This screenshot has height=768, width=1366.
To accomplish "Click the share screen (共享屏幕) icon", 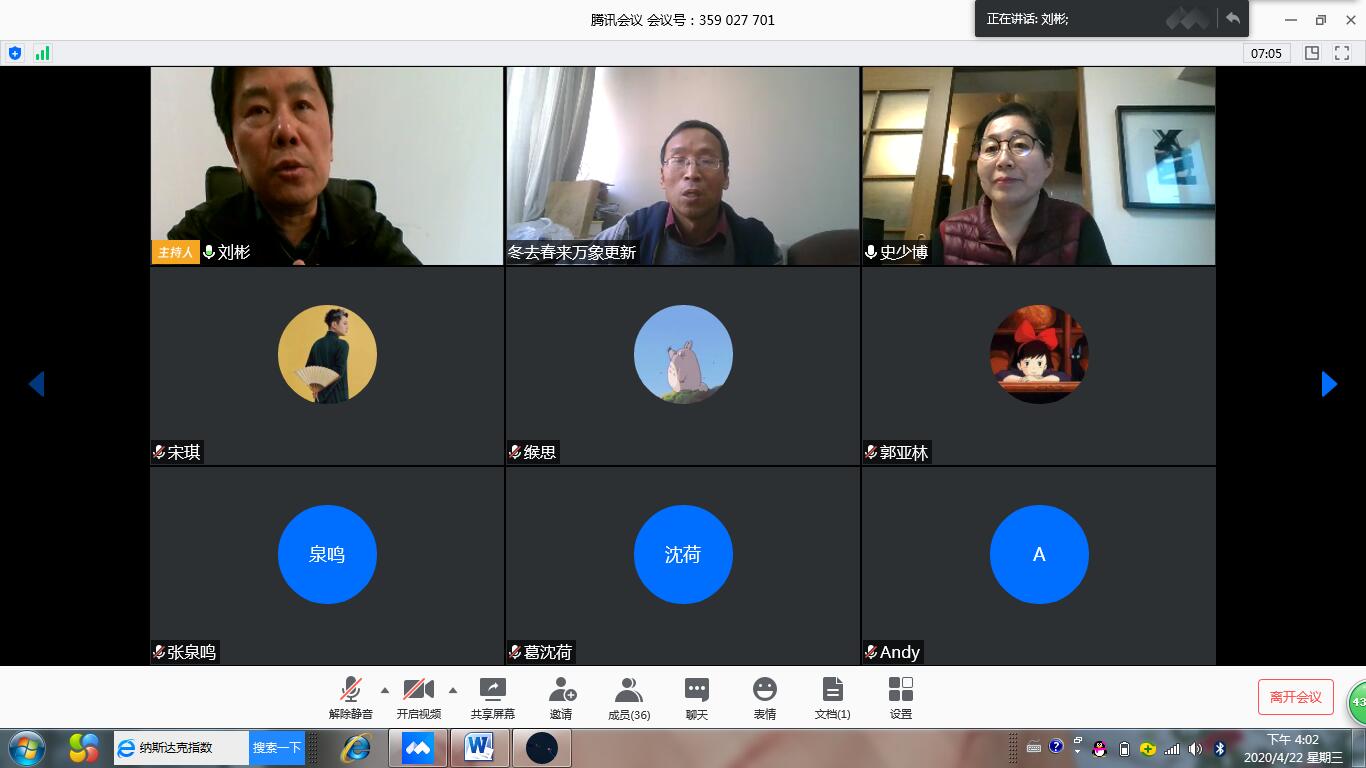I will click(493, 697).
